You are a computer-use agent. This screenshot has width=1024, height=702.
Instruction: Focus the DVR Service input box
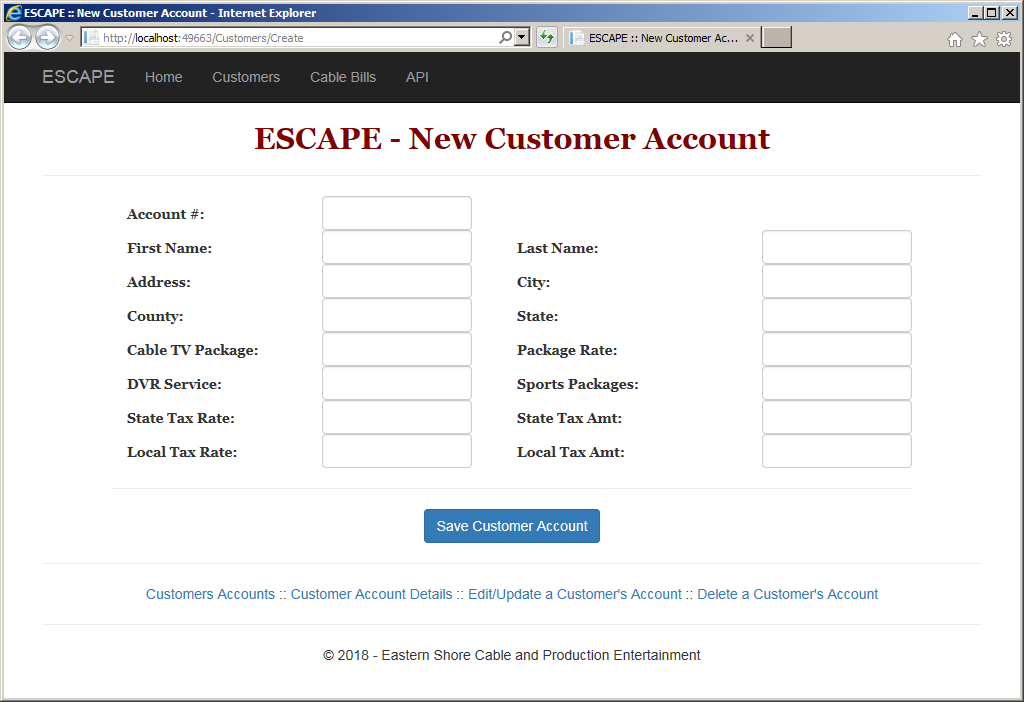tap(397, 383)
